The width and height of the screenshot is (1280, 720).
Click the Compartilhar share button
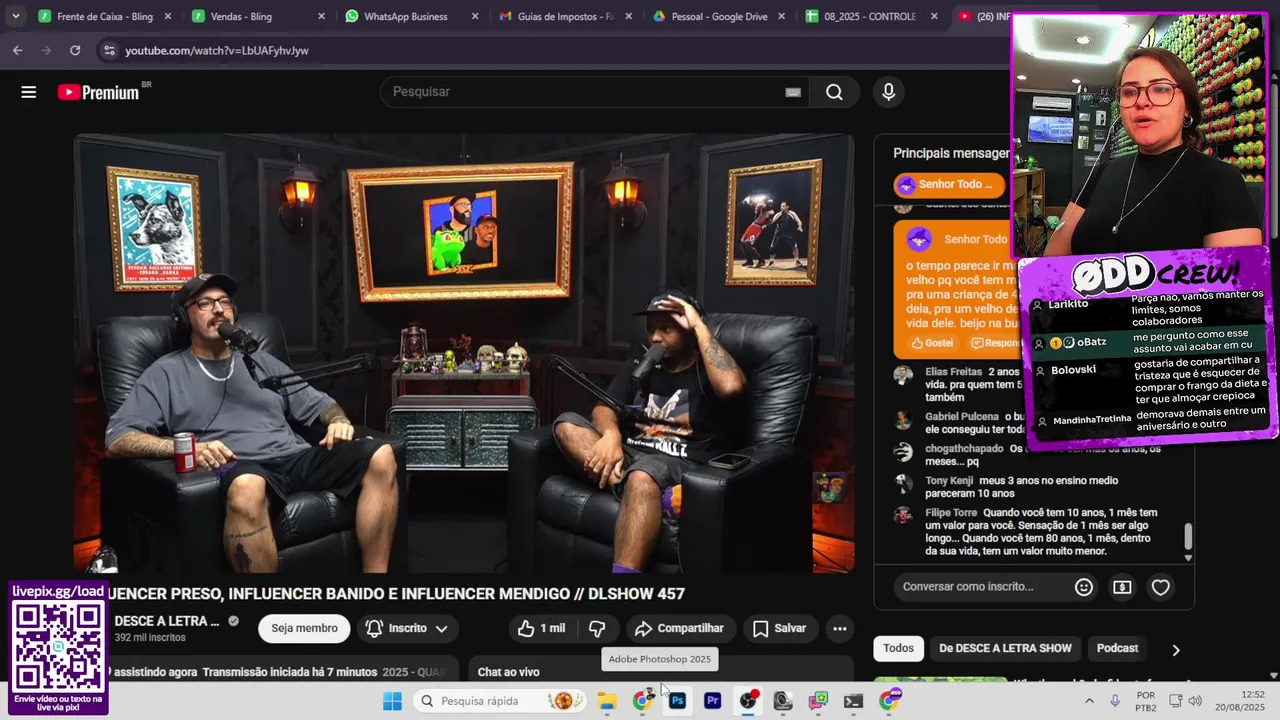(679, 628)
